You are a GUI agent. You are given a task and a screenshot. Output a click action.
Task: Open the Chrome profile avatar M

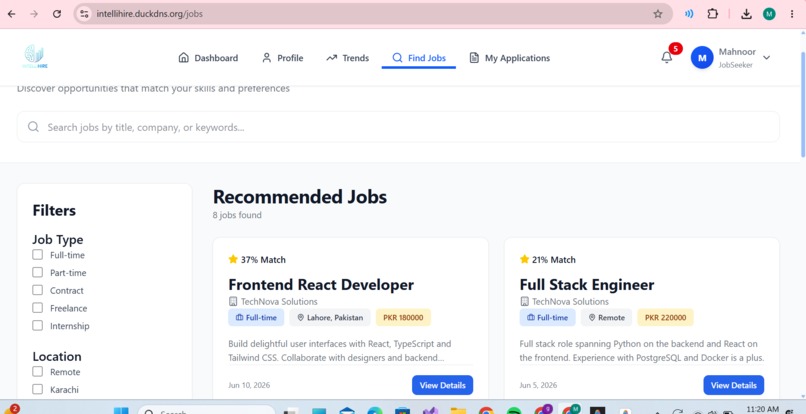tap(769, 14)
